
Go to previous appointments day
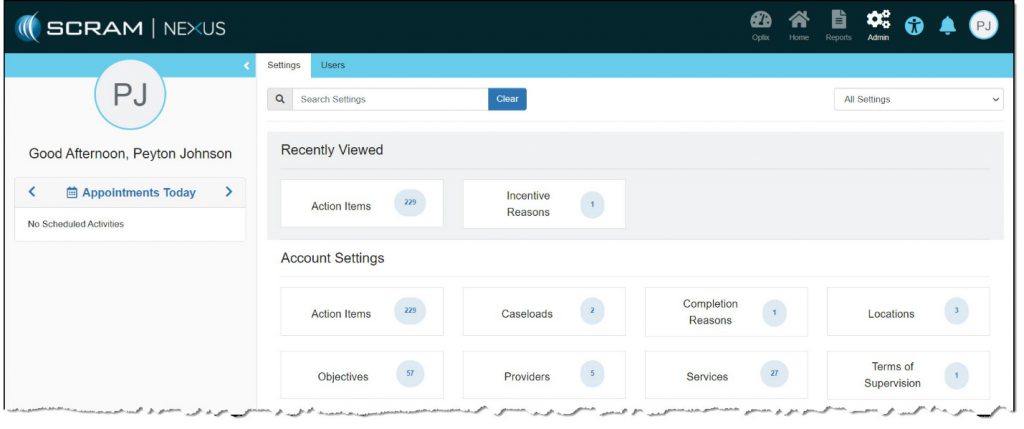[x=32, y=192]
